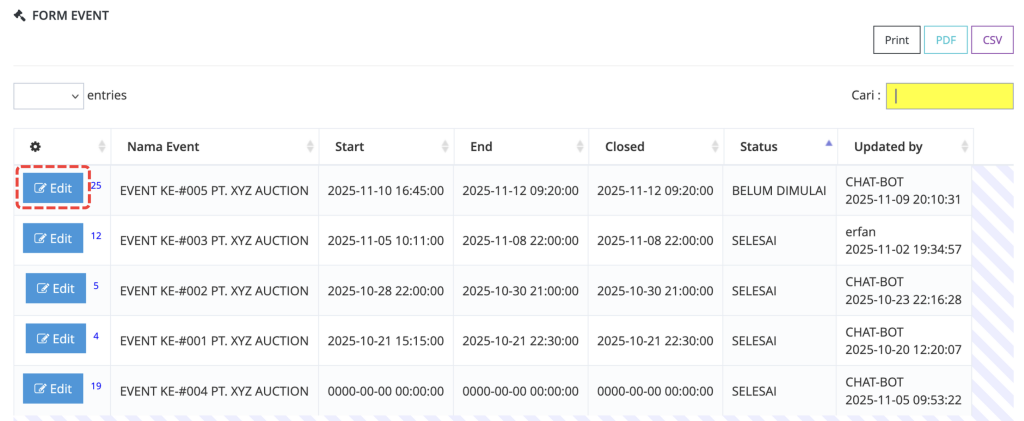
Task: Sort by the Closed column arrows
Action: 714,147
